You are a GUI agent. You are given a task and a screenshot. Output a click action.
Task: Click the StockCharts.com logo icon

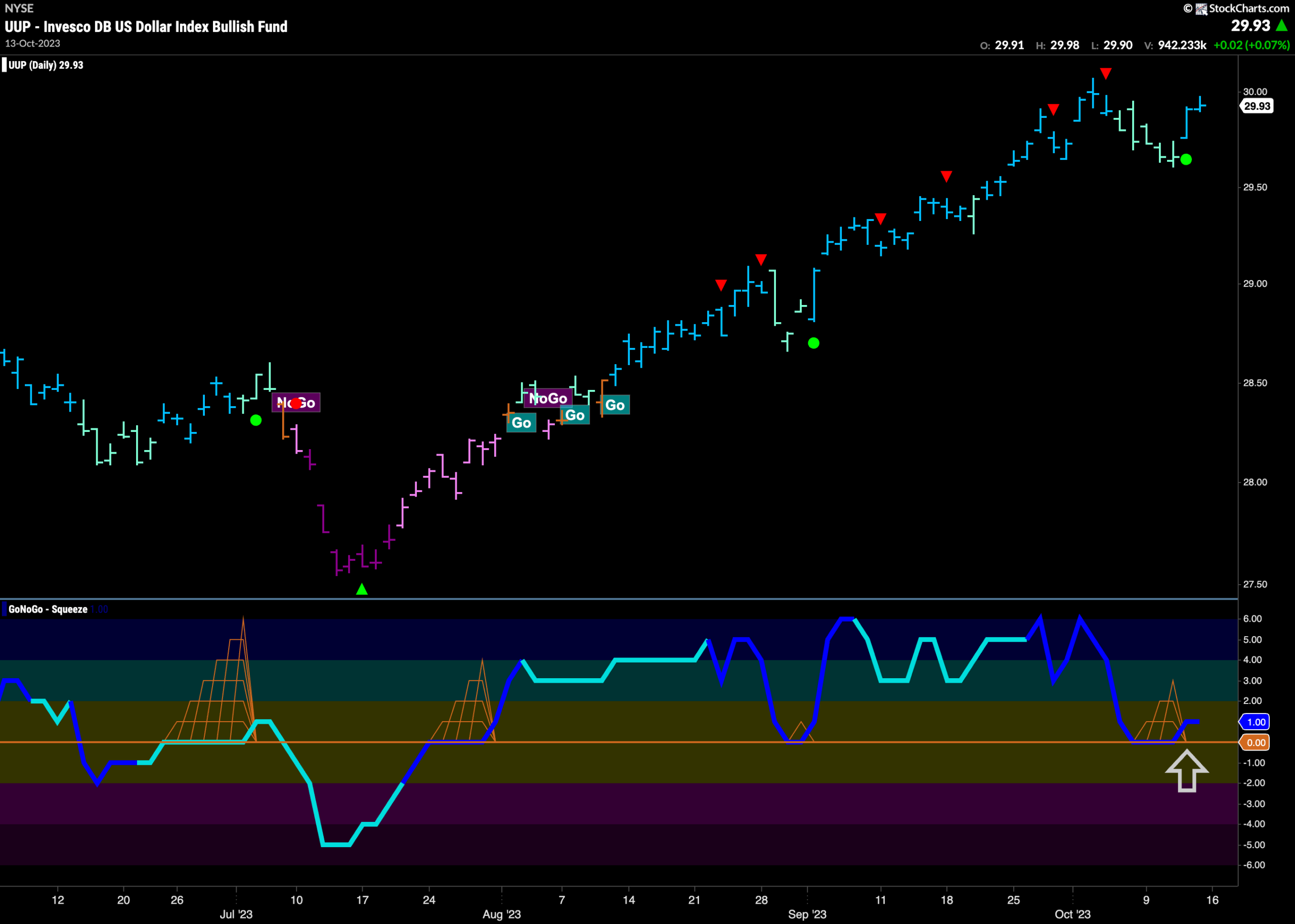pos(1202,9)
